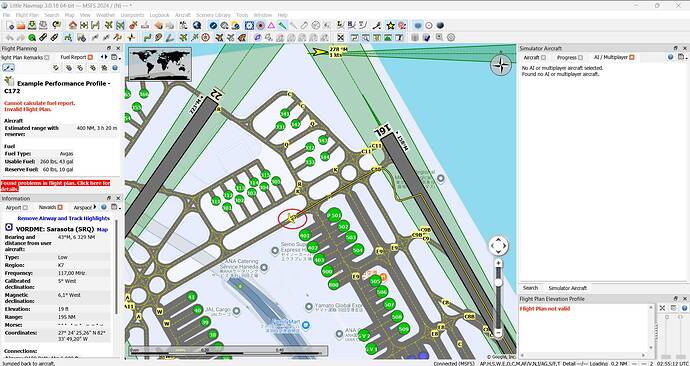Click the globe icon in top toolbar
The image size is (690, 366).
(197, 26)
